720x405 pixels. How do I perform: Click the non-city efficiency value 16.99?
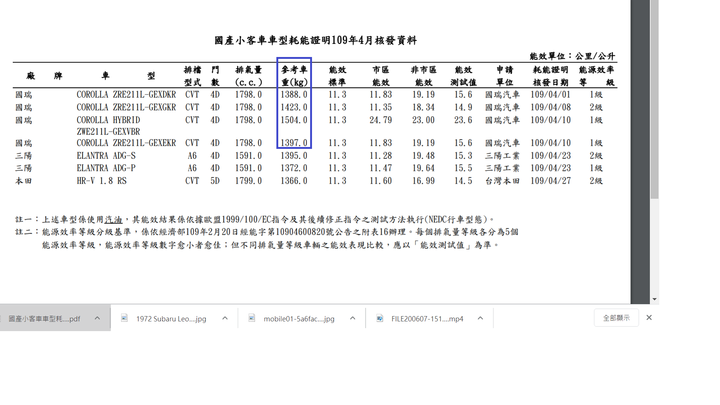click(x=423, y=181)
